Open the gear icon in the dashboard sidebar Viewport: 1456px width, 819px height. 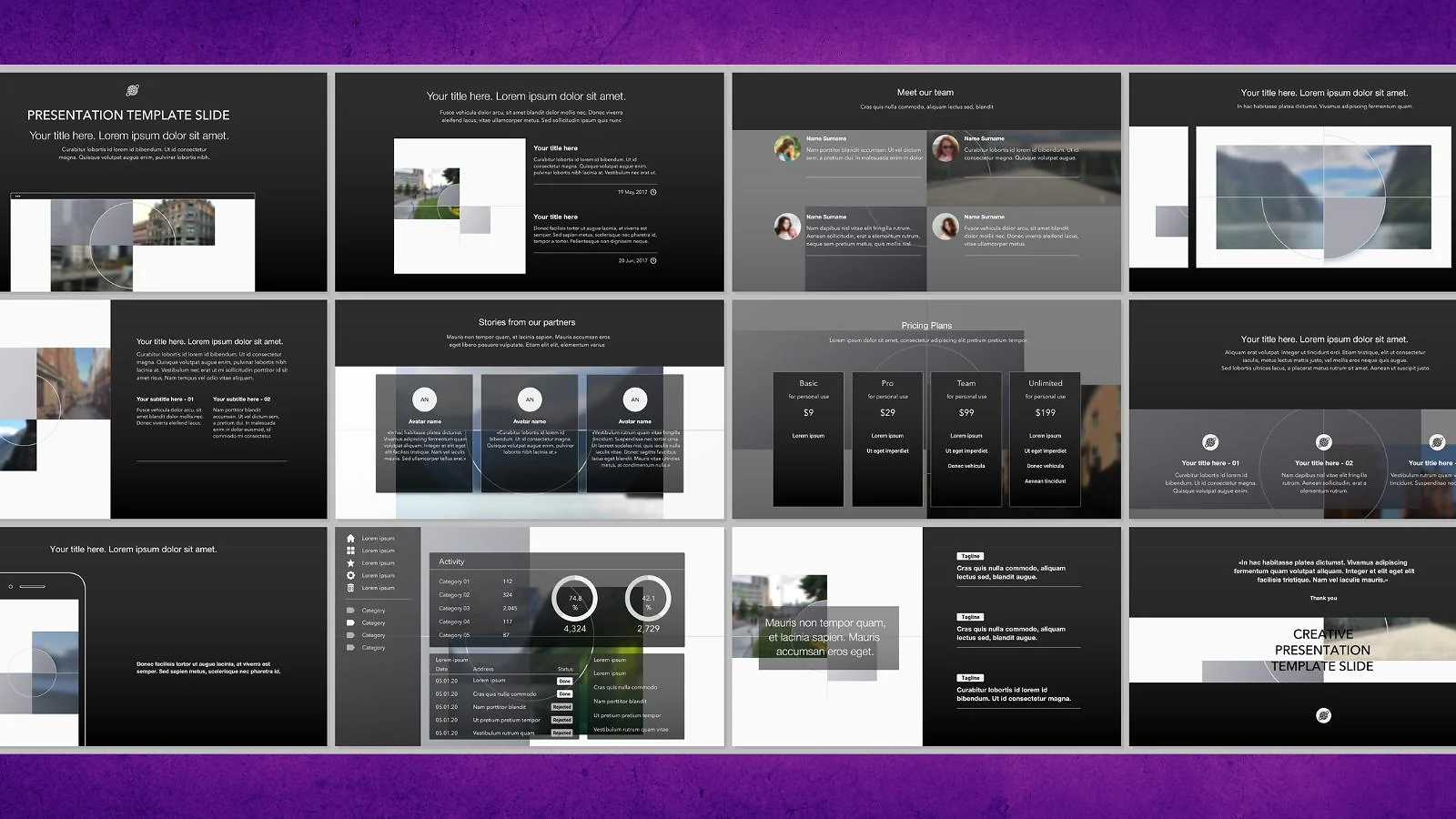[350, 575]
